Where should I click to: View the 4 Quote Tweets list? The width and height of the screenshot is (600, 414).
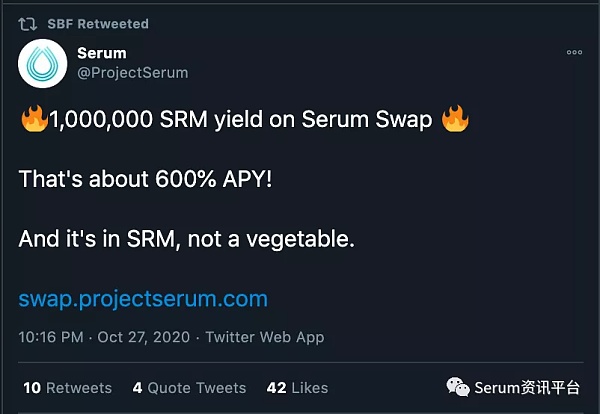[189, 388]
